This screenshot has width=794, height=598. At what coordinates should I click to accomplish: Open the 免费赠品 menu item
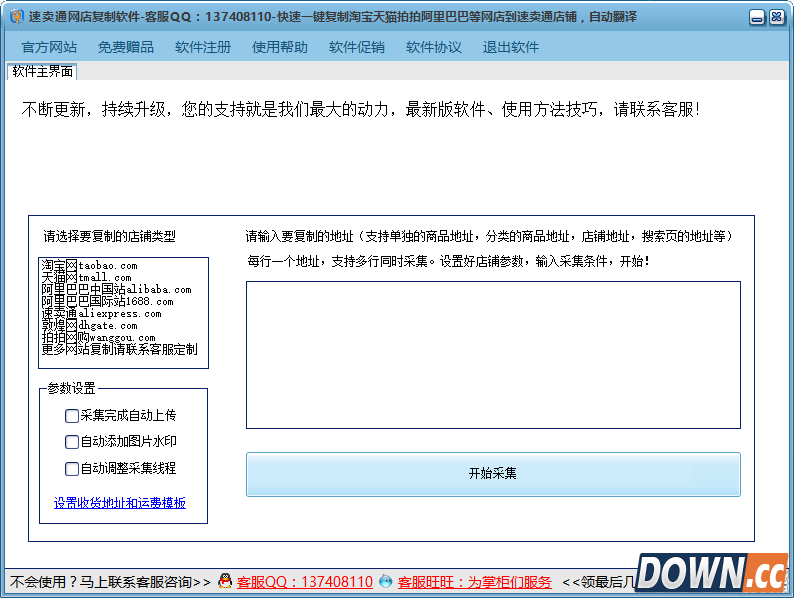pos(126,47)
